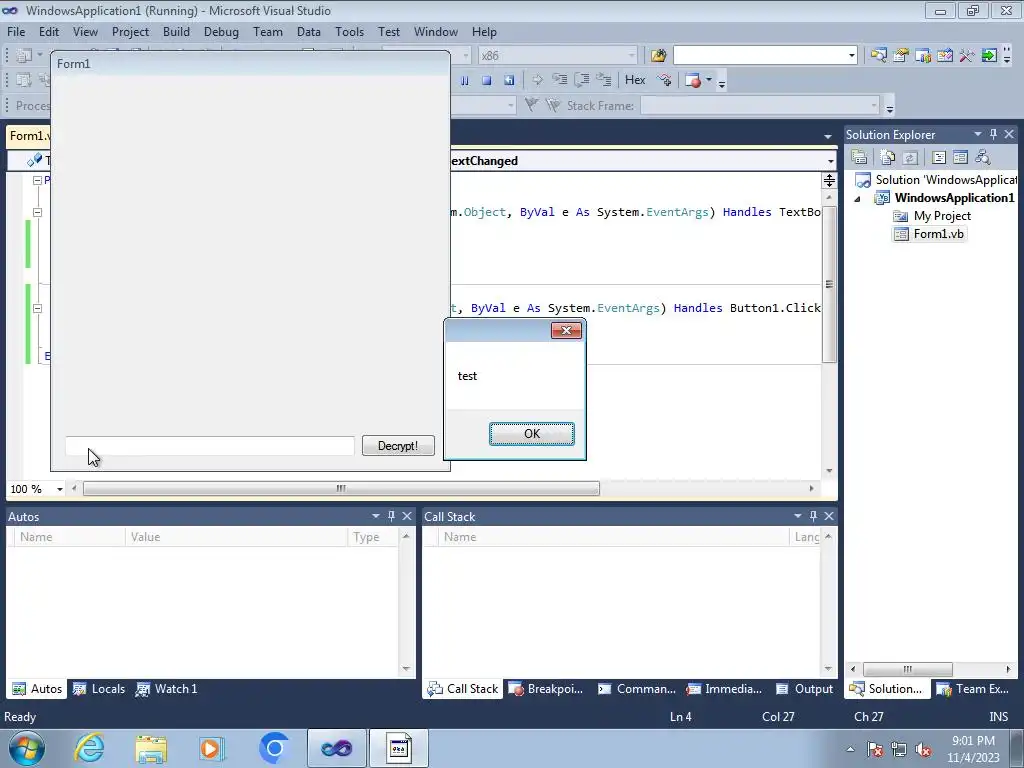Open the search combo box dropdown arrow

[x=852, y=56]
